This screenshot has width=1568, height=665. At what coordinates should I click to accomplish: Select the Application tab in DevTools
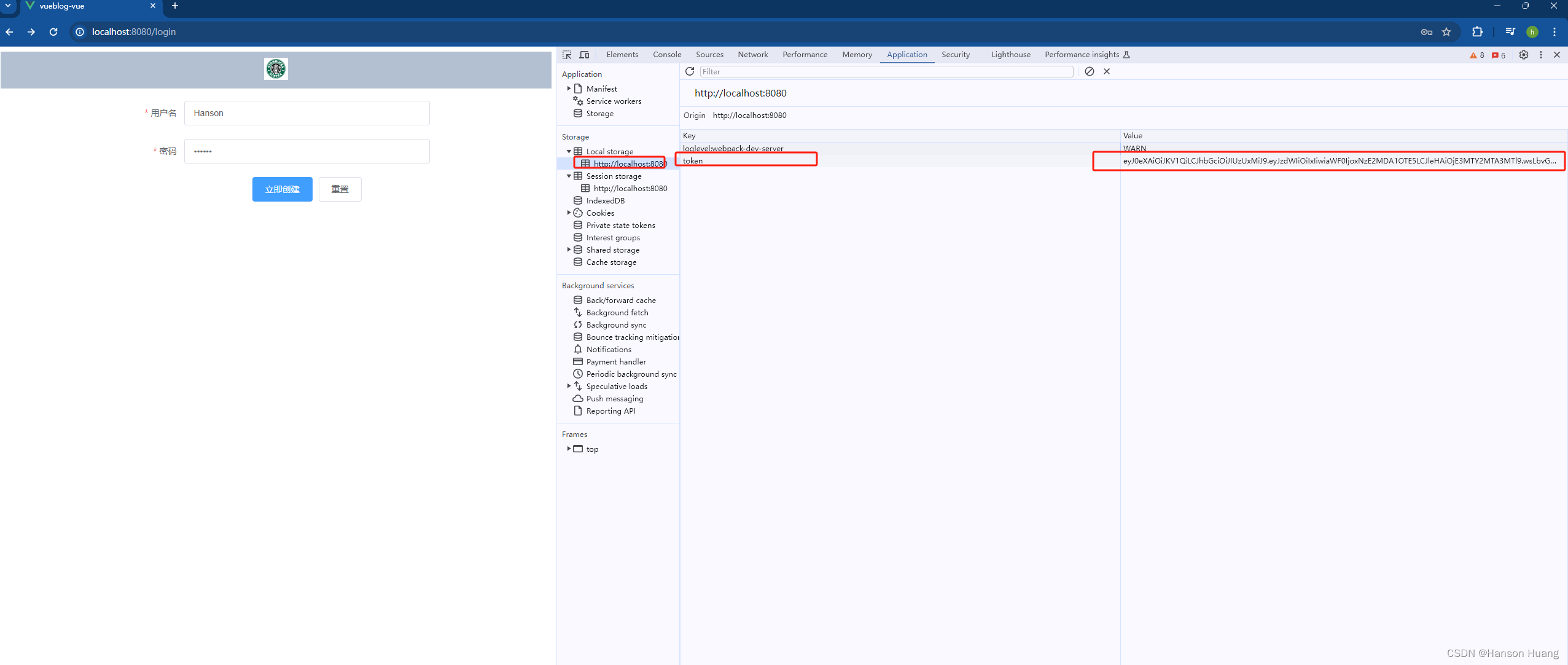pos(906,54)
